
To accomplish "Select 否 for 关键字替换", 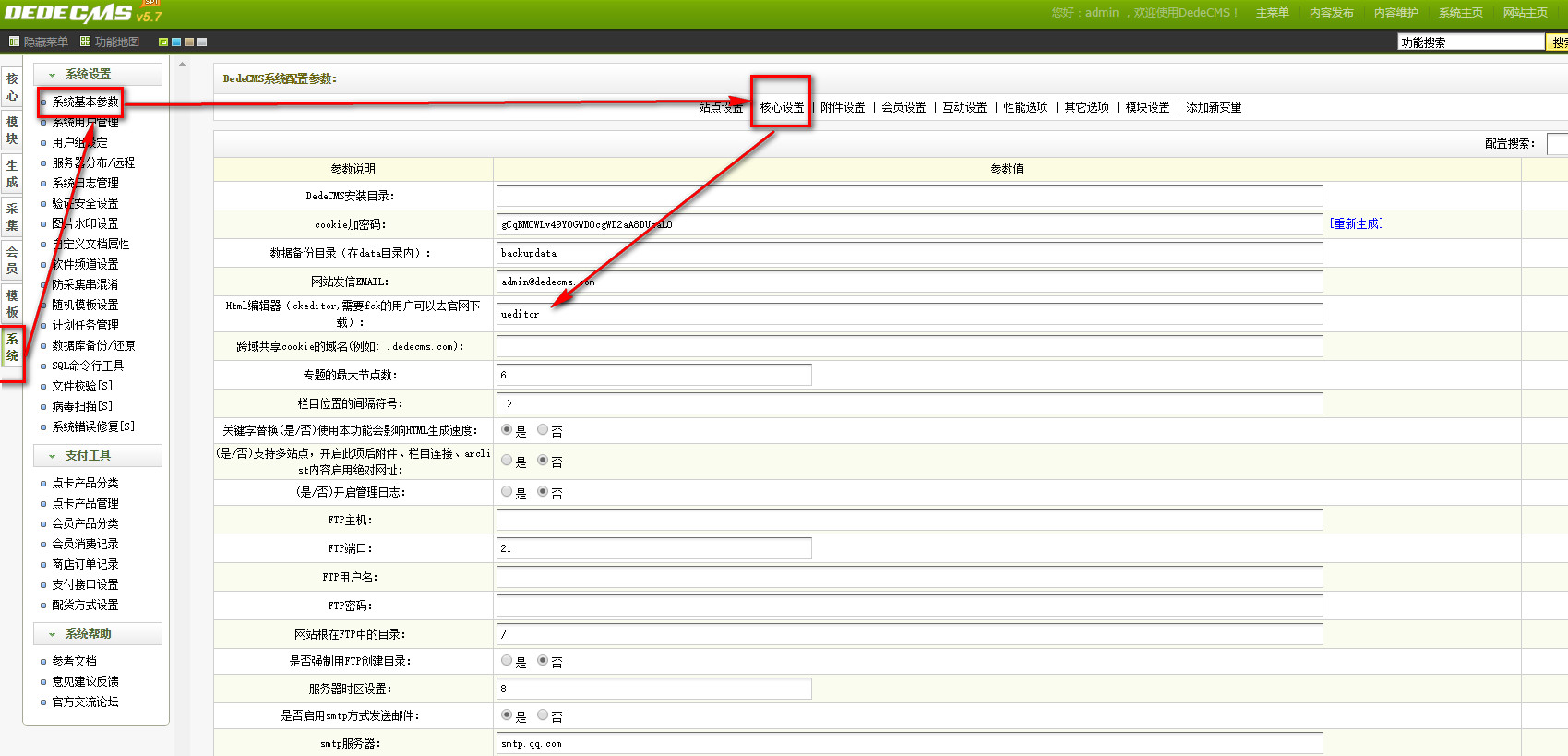I will coord(543,430).
